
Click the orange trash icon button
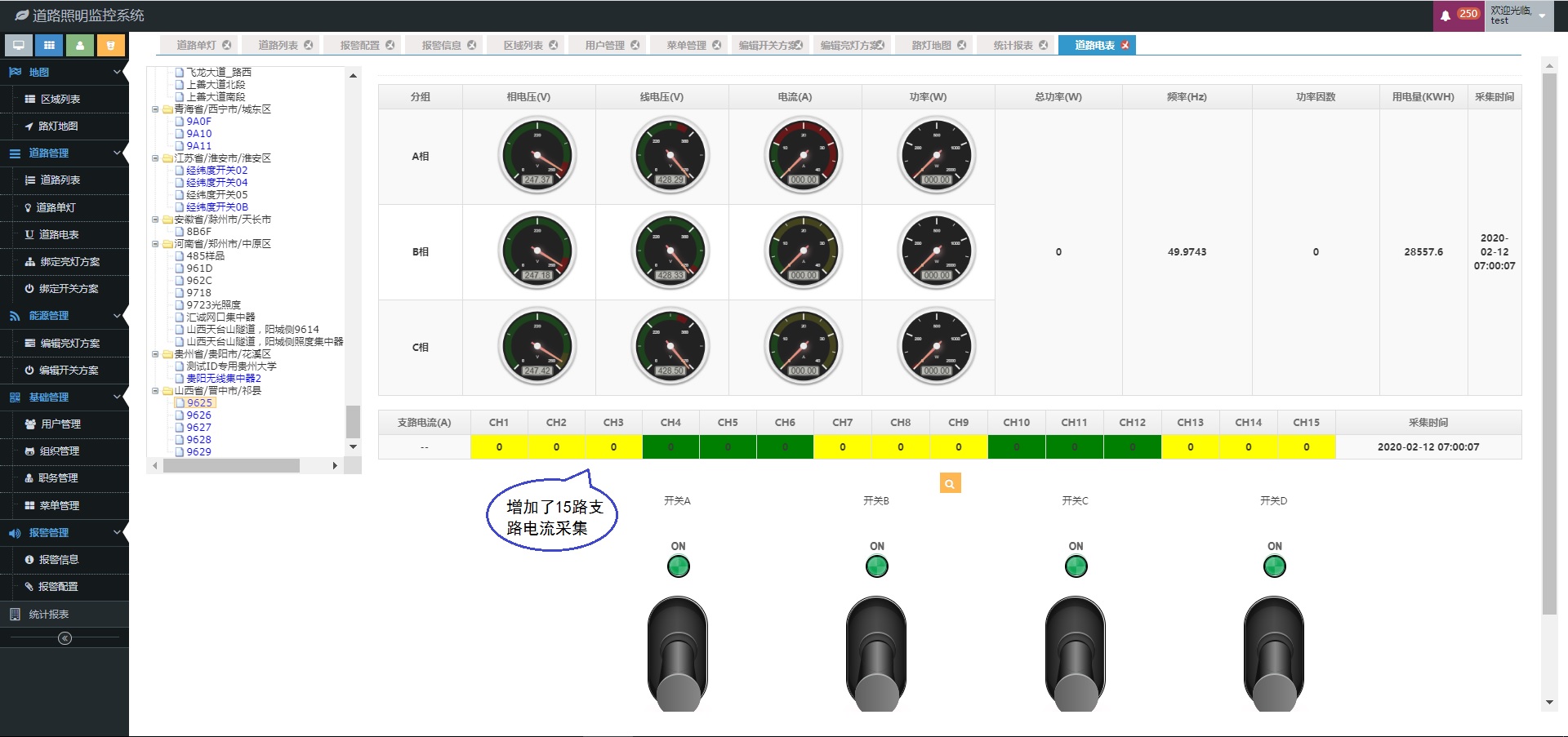pos(110,46)
